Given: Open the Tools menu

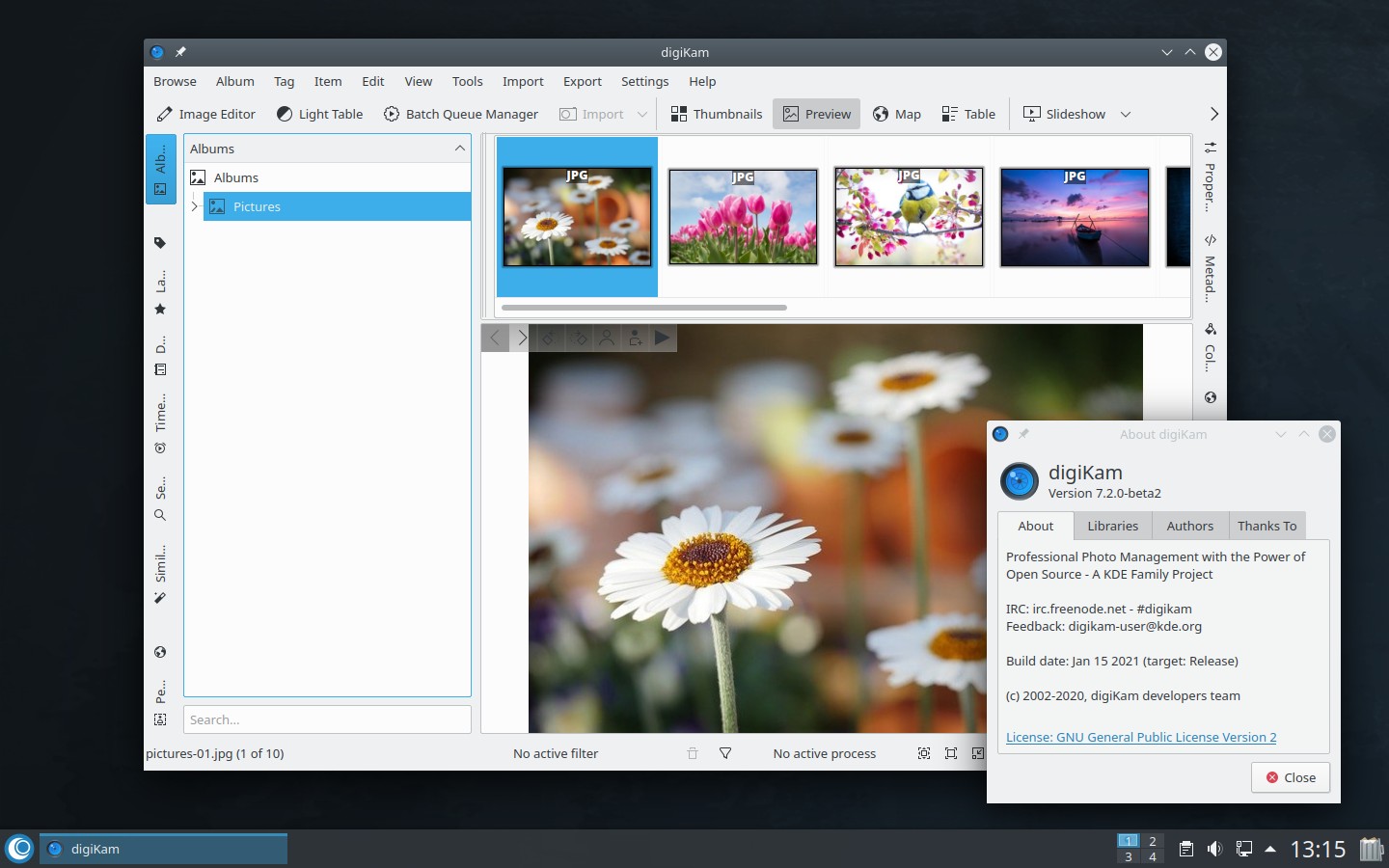Looking at the screenshot, I should pos(467,82).
